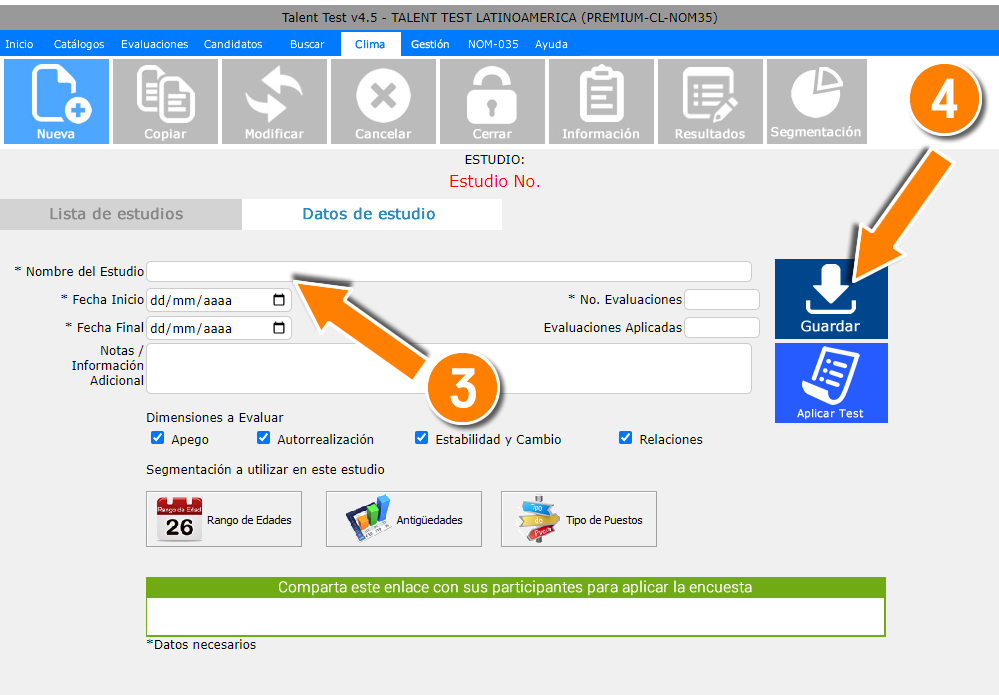
Task: Open the Candidatos menu
Action: 233,44
